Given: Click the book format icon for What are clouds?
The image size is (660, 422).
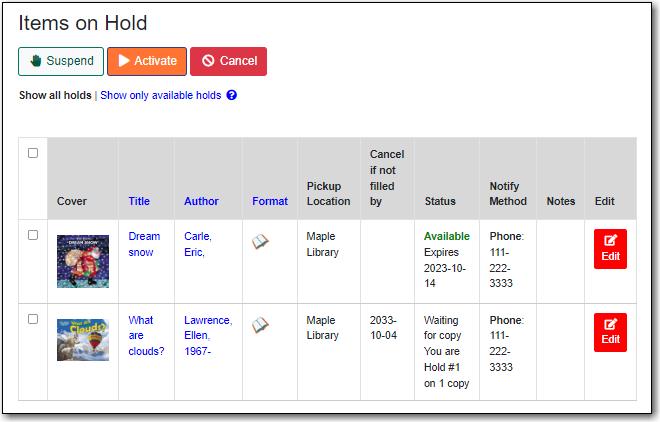Looking at the screenshot, I should [x=260, y=325].
